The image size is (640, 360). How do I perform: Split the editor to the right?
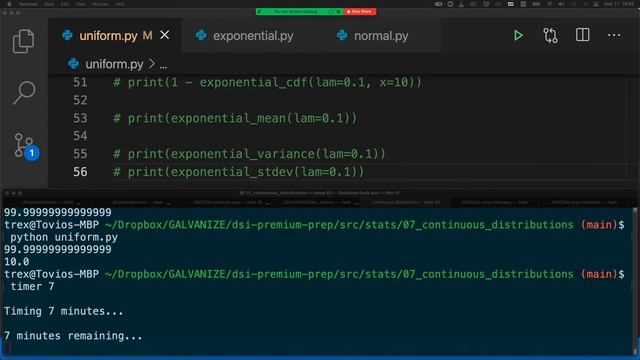[x=582, y=35]
